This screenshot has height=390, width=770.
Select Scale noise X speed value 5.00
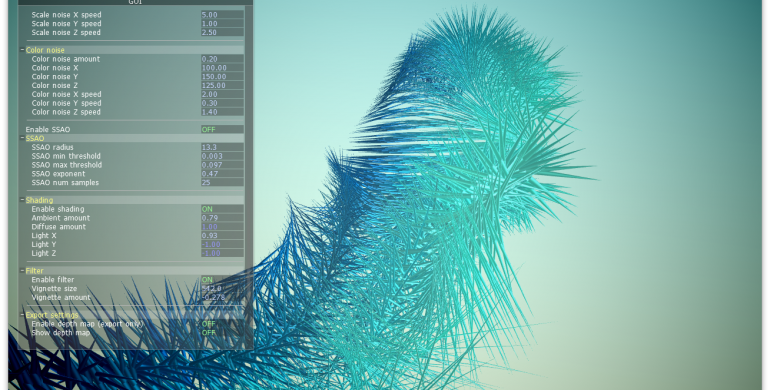click(x=222, y=15)
